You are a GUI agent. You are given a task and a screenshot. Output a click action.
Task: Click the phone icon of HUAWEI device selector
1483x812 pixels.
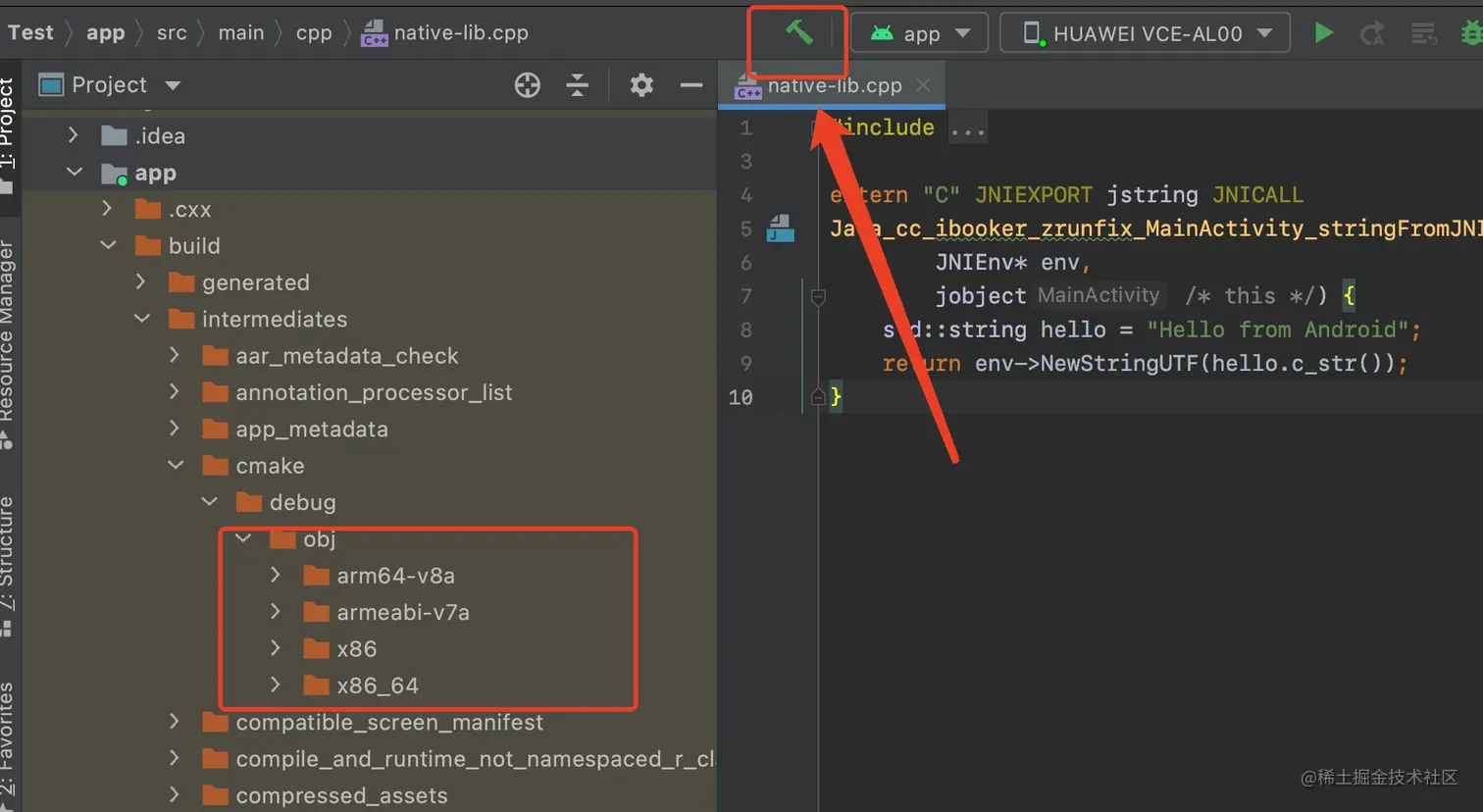pyautogui.click(x=1031, y=33)
